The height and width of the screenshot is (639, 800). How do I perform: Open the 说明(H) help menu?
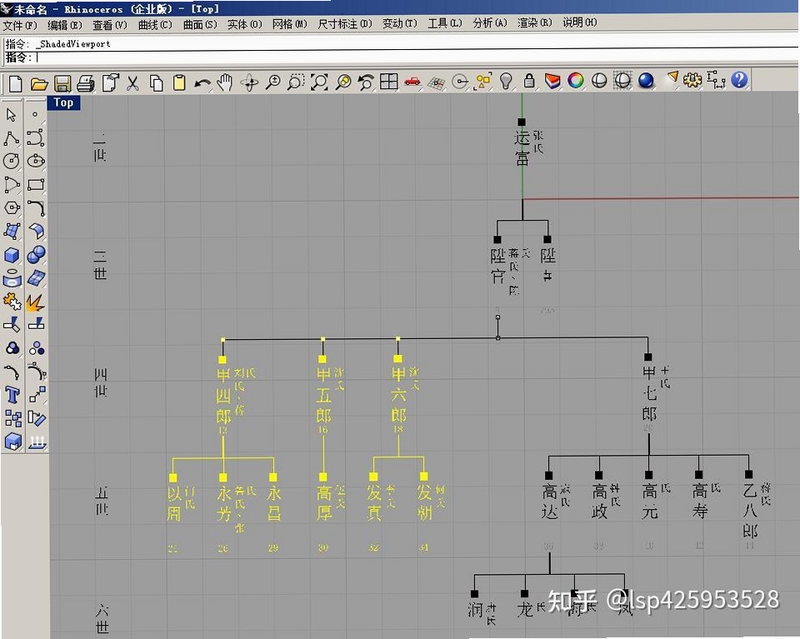(580, 22)
